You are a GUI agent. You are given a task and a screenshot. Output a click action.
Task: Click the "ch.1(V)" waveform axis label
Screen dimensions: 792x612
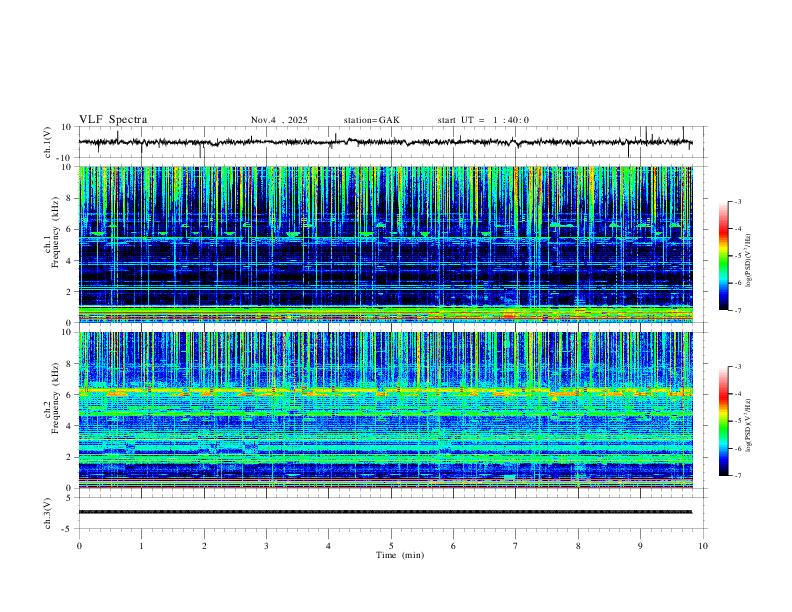point(49,142)
